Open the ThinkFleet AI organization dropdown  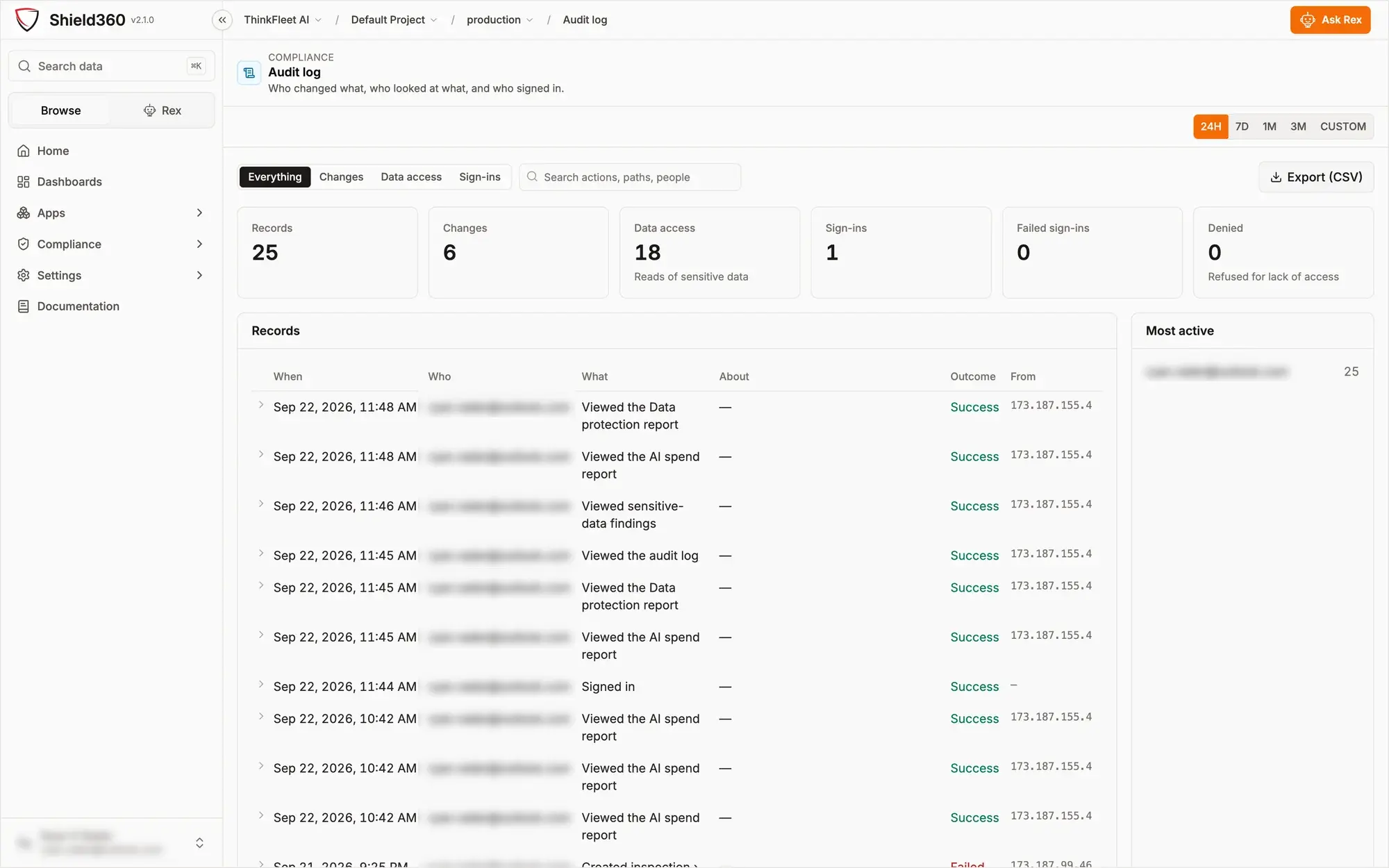283,20
